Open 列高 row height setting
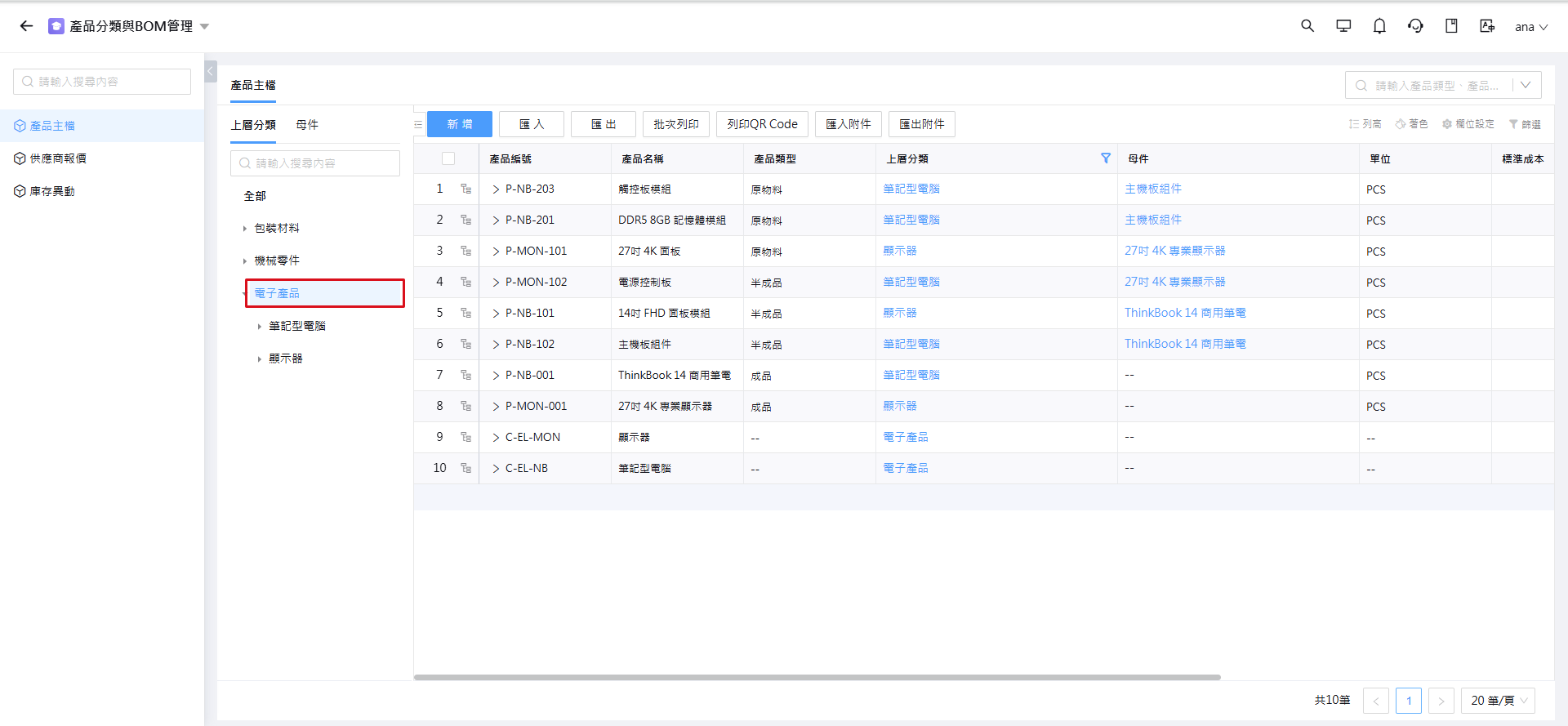This screenshot has height=726, width=1568. [x=1365, y=124]
